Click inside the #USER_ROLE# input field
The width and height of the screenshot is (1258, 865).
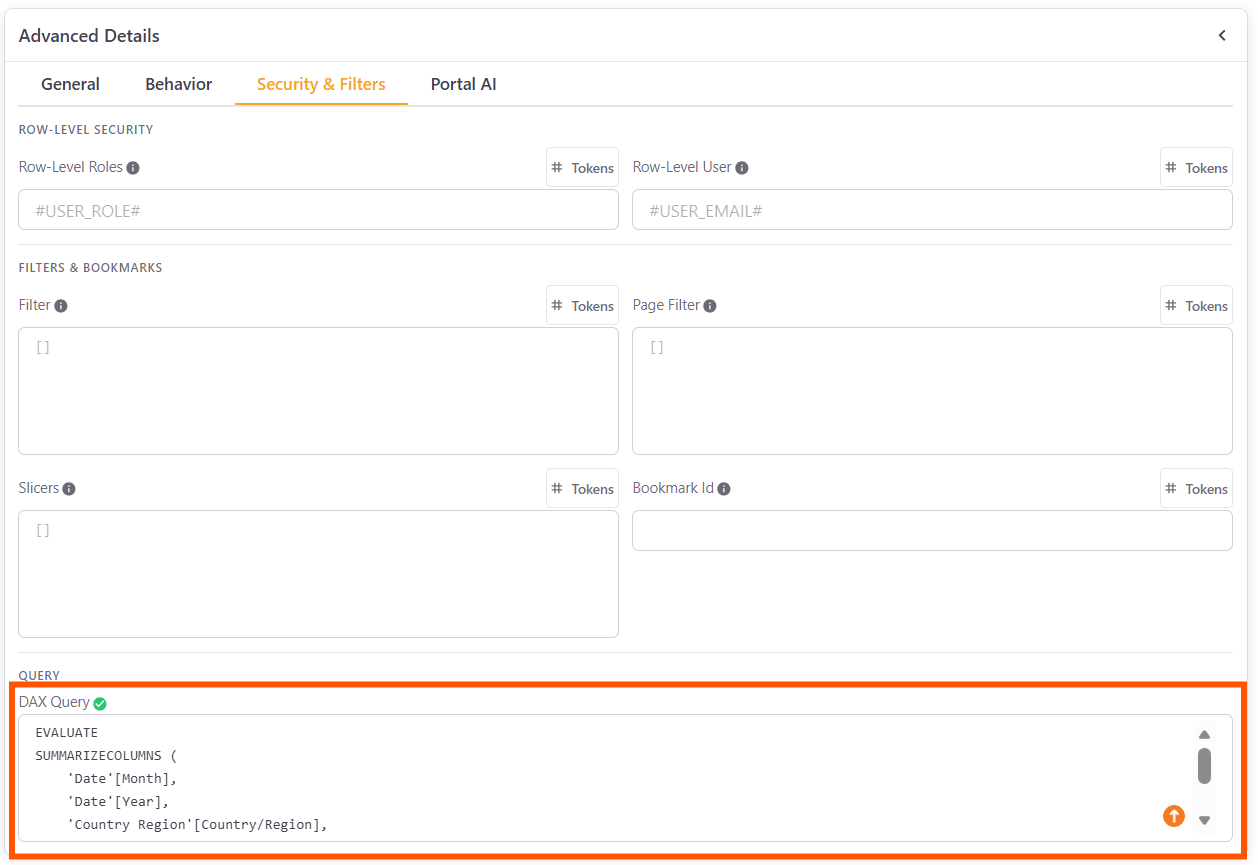click(318, 209)
